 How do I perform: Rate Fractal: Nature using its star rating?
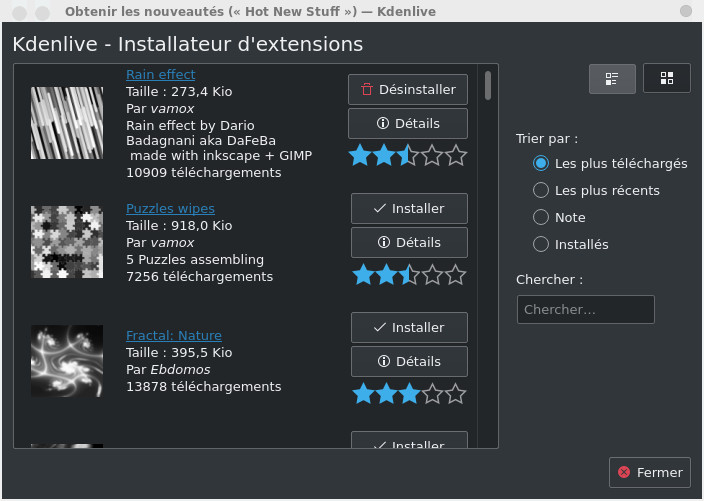click(x=409, y=393)
